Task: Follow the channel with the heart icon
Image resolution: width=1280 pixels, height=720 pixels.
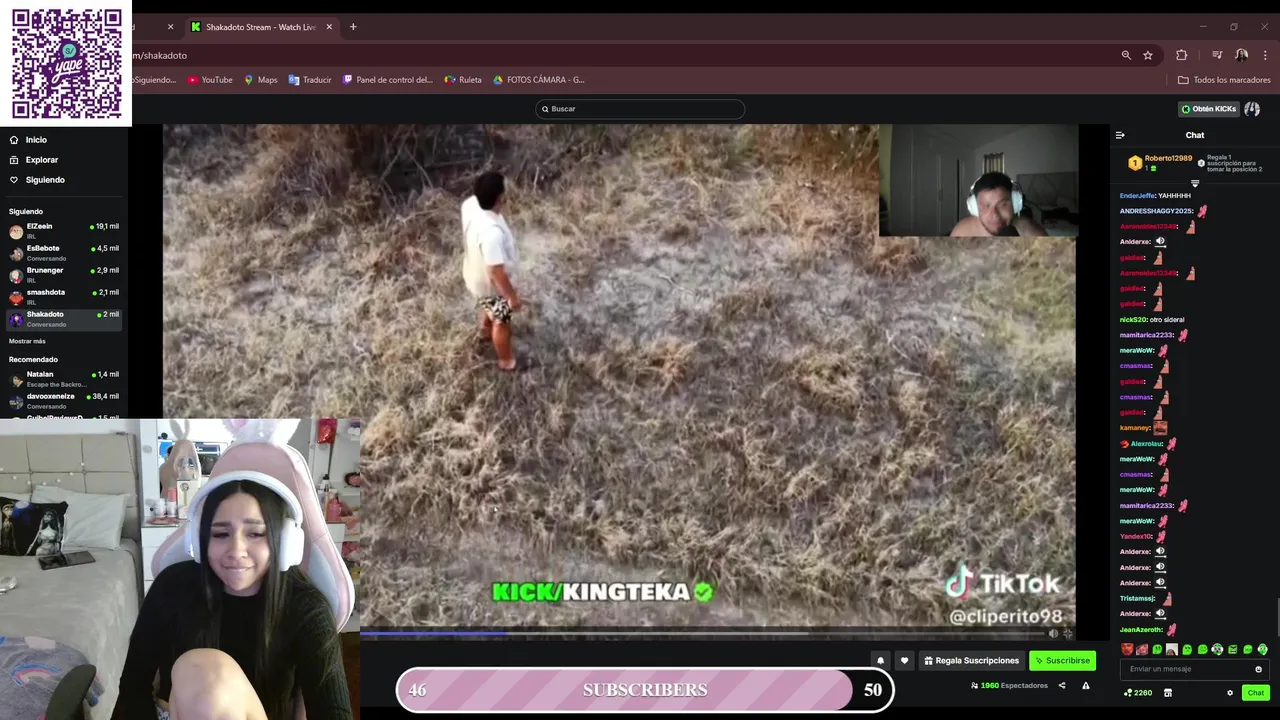Action: pyautogui.click(x=904, y=660)
